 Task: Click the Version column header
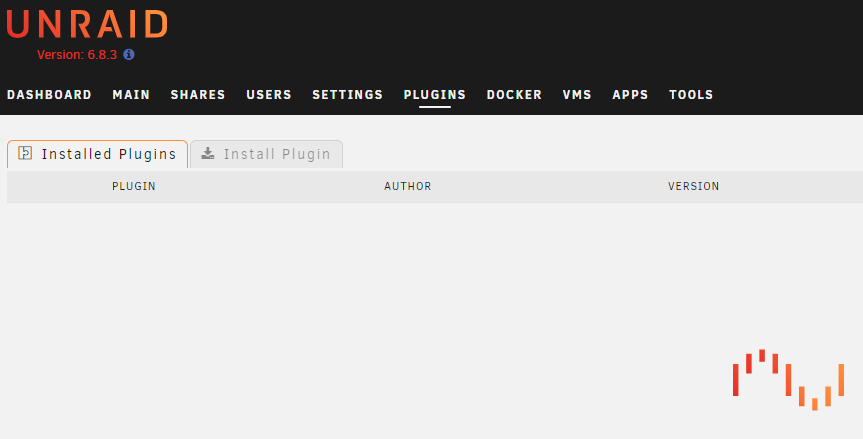click(693, 186)
